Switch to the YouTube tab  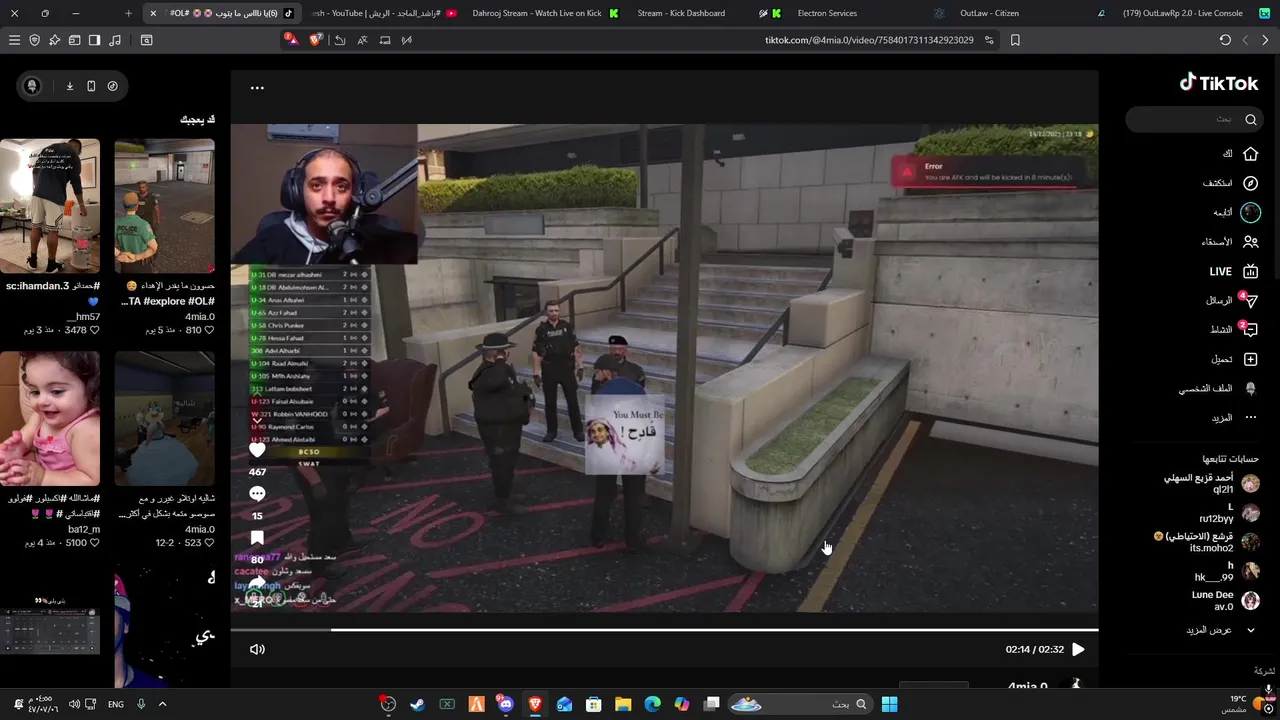(x=384, y=13)
